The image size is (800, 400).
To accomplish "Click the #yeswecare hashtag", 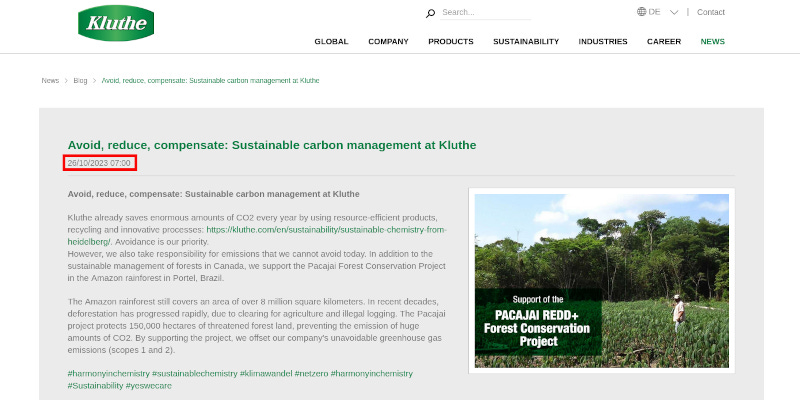I will 148,386.
